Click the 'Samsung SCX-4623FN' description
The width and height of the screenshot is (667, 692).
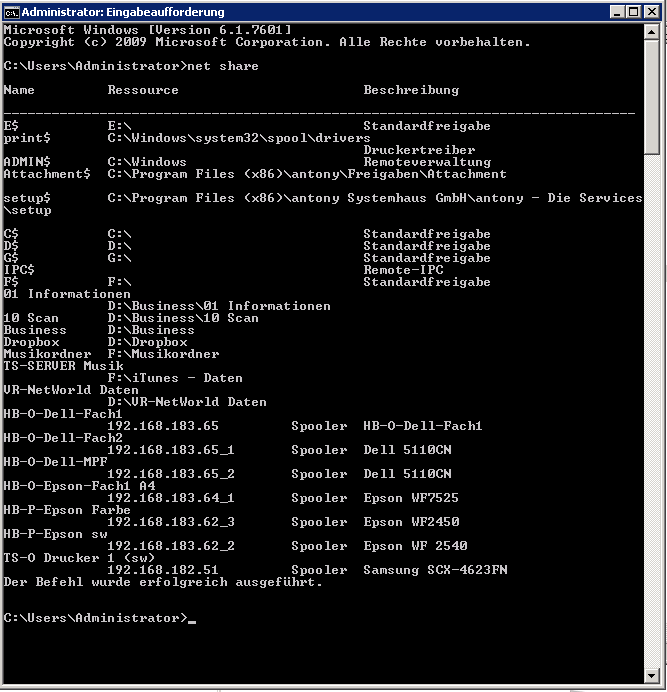tap(435, 570)
